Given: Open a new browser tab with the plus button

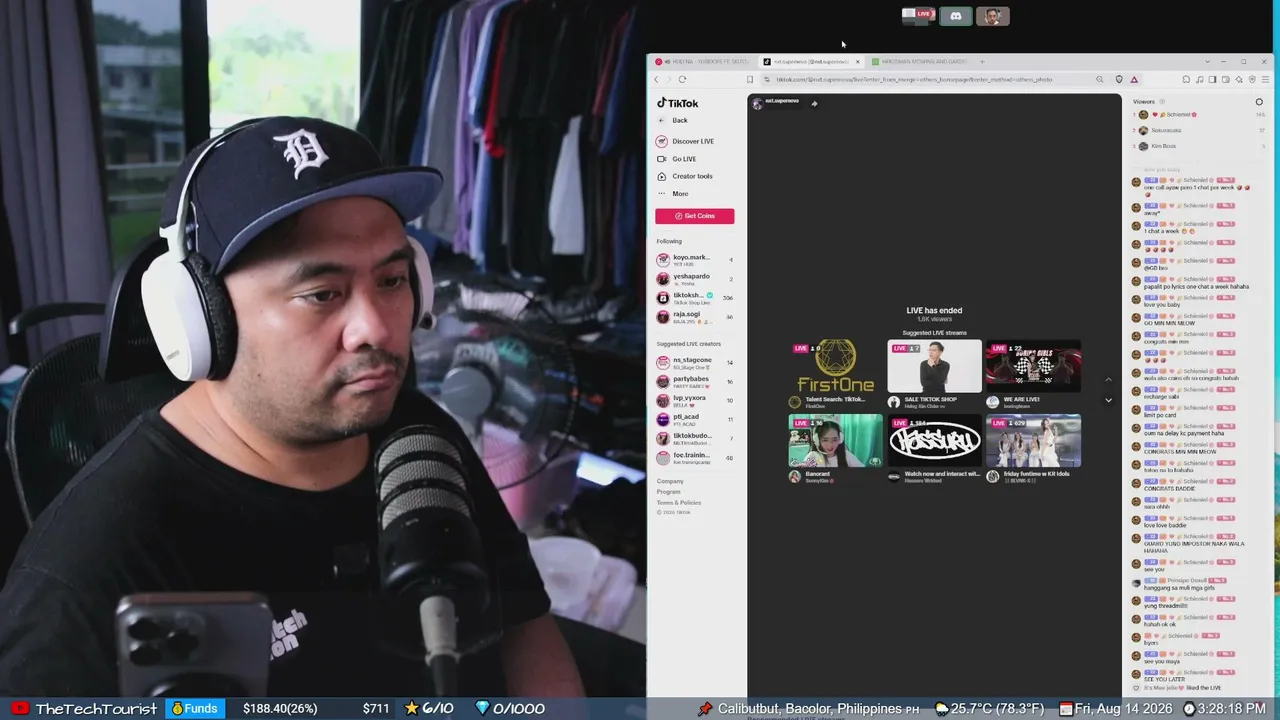Looking at the screenshot, I should coord(982,62).
